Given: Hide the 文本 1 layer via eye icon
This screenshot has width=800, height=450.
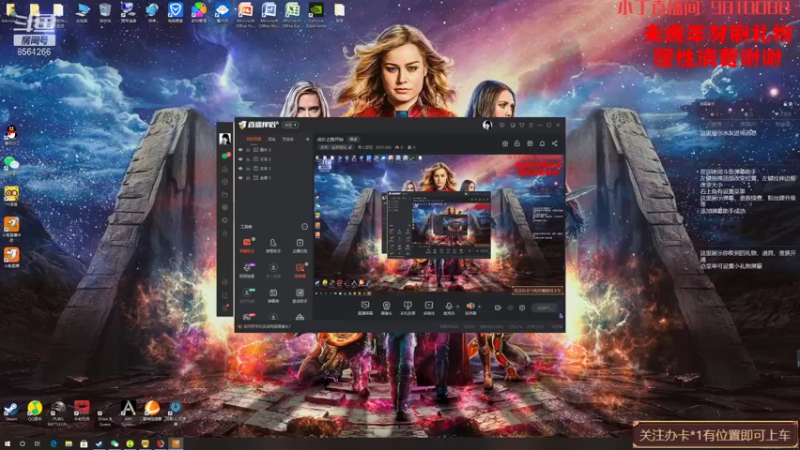Looking at the screenshot, I should [x=240, y=168].
